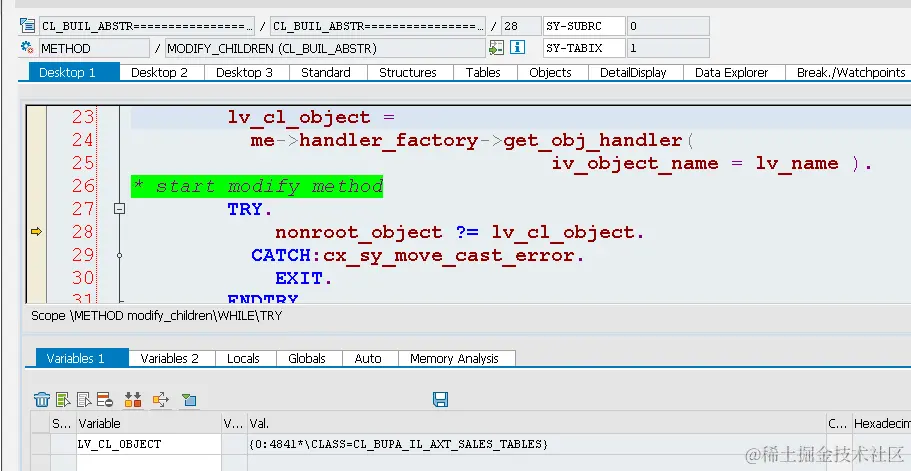Screen dimensions: 911x471
Task: Select the DetailDisplay tab
Action: 633,73
